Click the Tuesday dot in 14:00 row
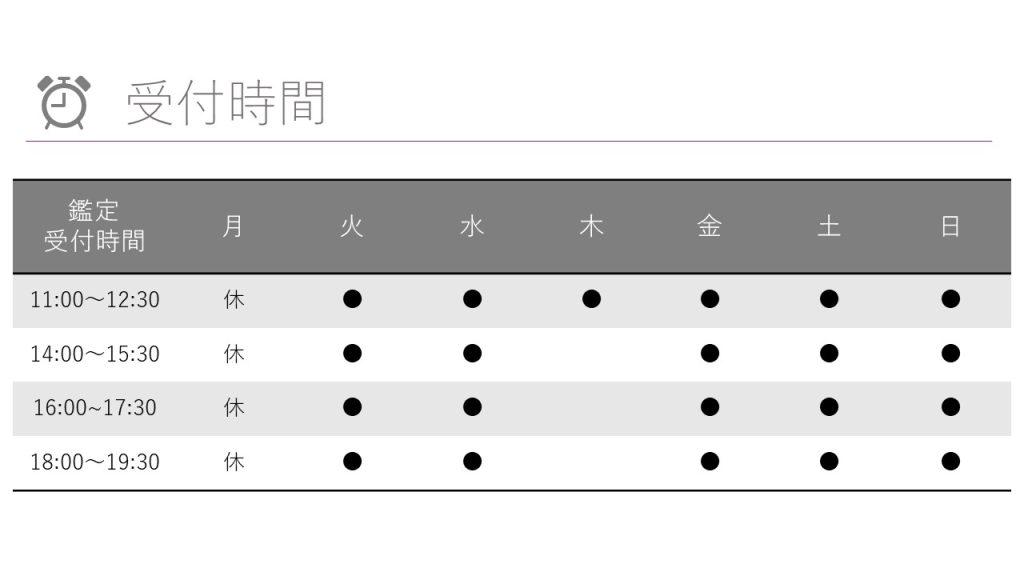1024x576 pixels. tap(352, 353)
